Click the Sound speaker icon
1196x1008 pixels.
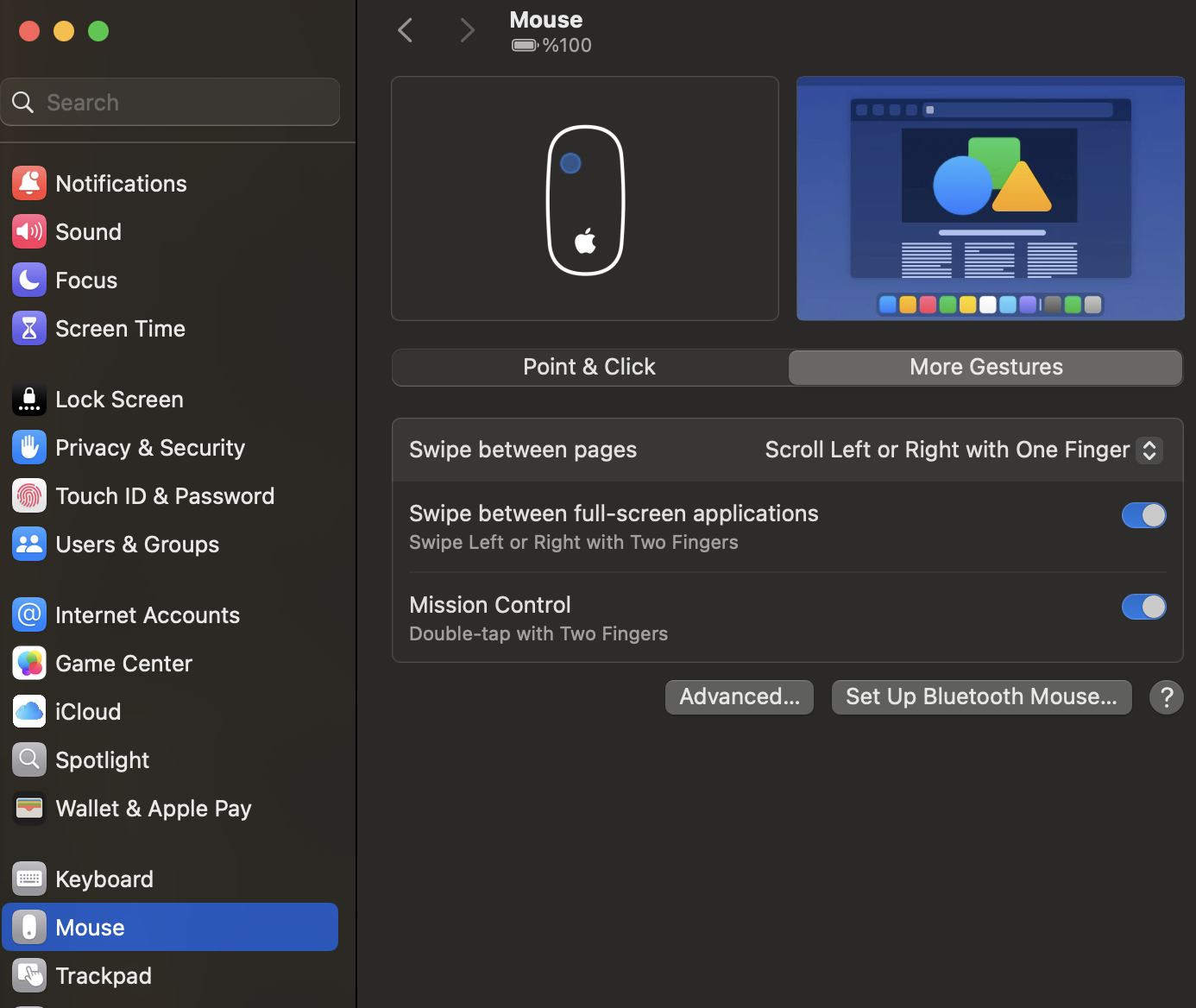29,231
